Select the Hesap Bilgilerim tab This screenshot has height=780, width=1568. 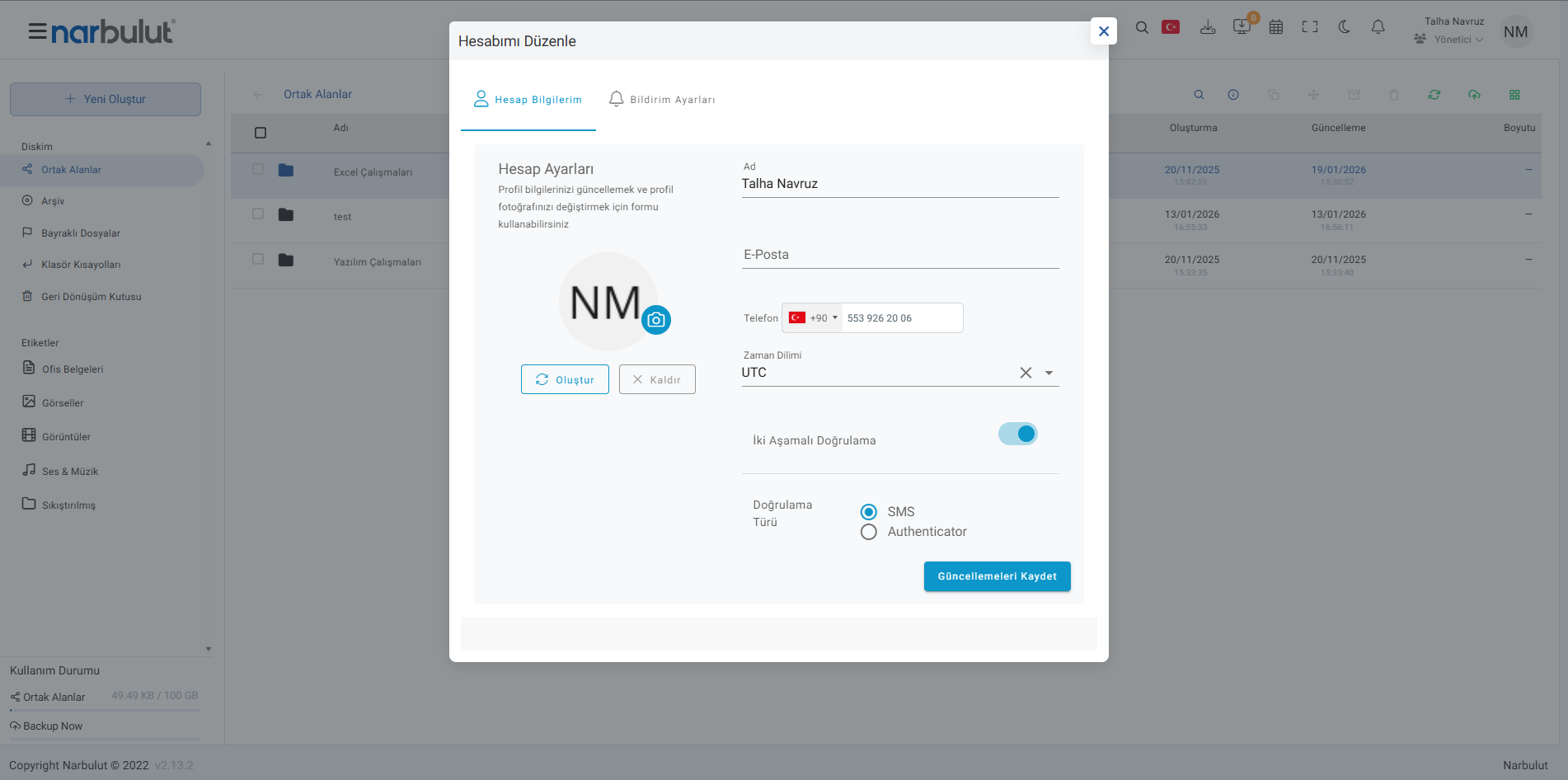tap(528, 100)
